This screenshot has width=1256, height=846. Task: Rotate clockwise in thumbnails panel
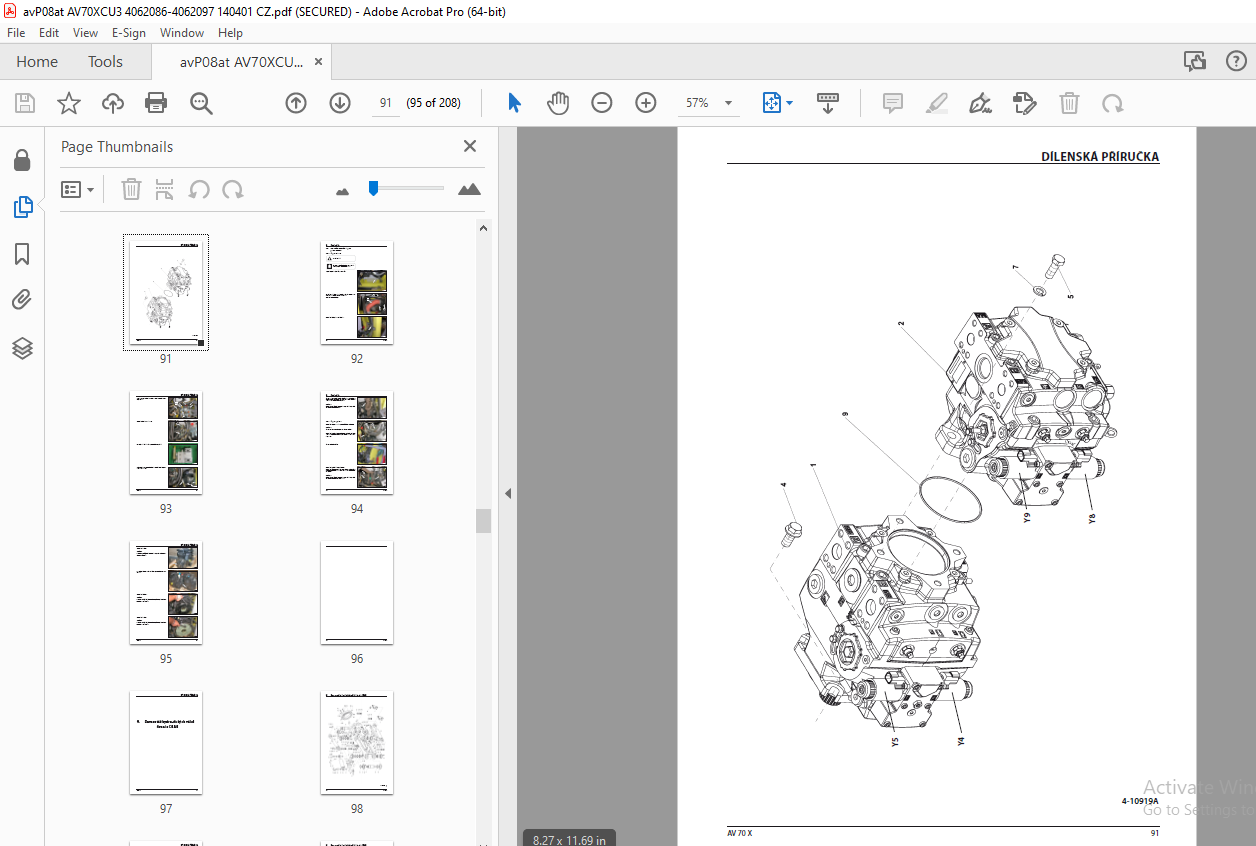233,189
